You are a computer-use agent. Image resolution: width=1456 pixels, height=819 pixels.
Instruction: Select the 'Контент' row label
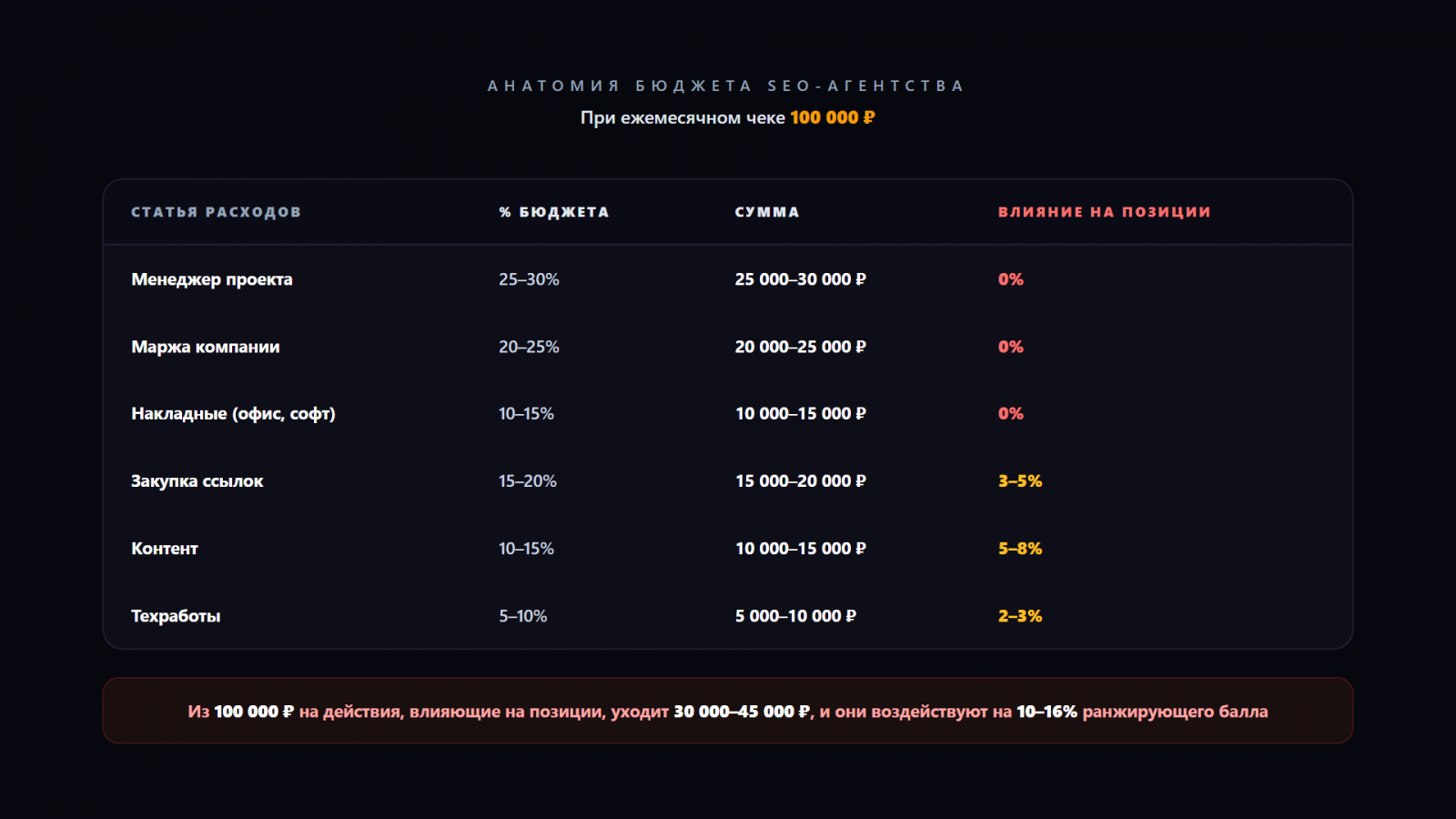(x=165, y=549)
